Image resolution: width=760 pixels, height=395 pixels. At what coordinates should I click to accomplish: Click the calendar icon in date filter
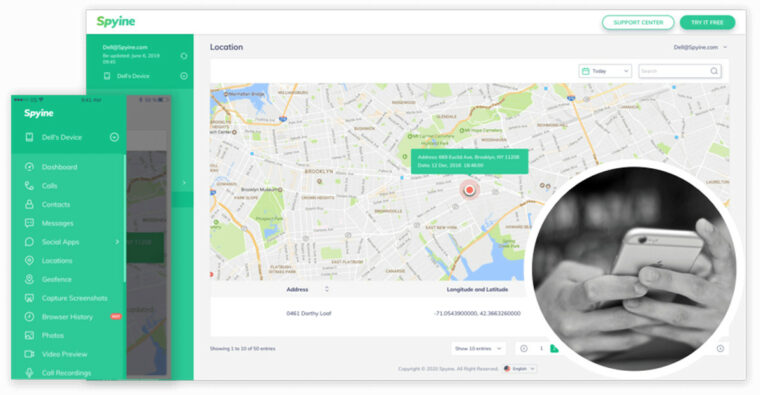pos(586,71)
